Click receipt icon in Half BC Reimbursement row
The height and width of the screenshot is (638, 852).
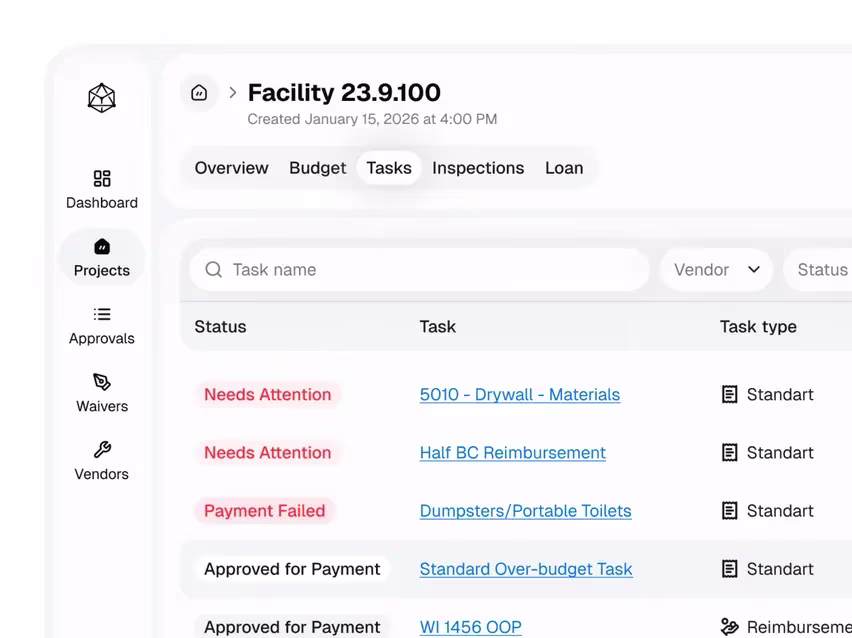click(x=729, y=452)
